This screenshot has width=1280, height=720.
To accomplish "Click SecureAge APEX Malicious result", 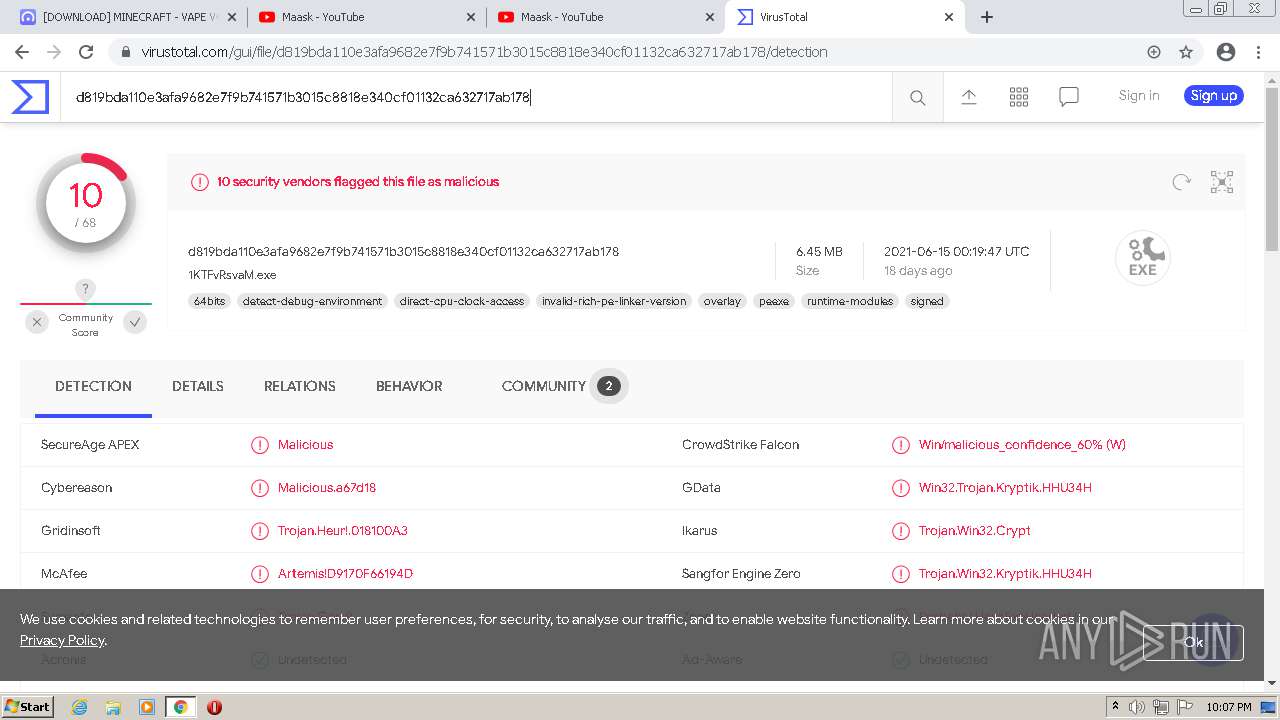I will click(x=305, y=445).
